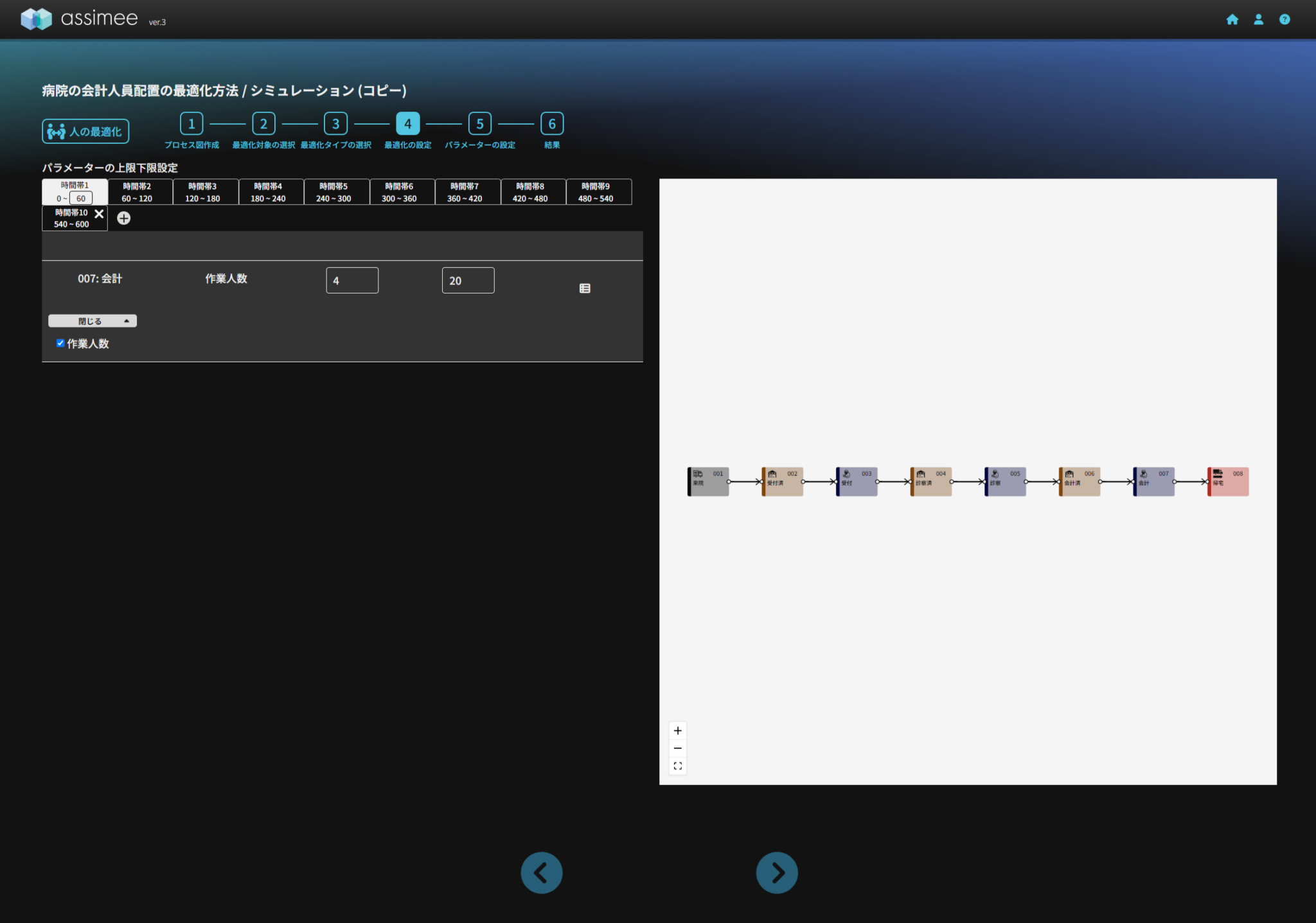The image size is (1316, 923).
Task: Switch to 時間帯5 tab
Action: [x=333, y=192]
